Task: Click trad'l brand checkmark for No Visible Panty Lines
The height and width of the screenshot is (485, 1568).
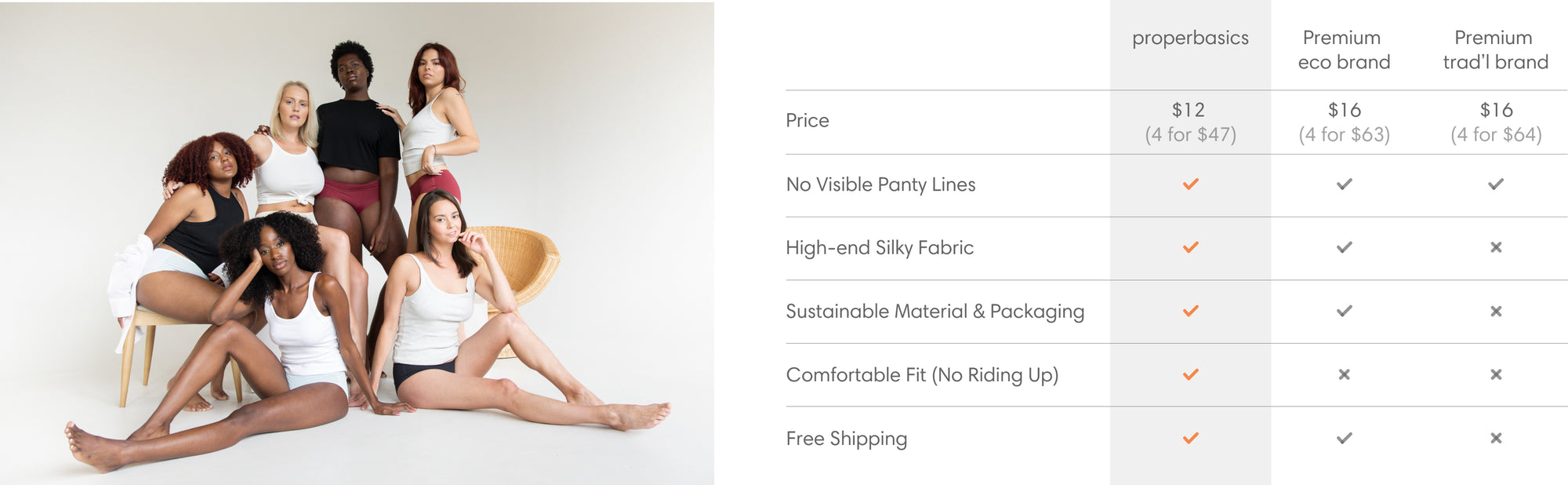Action: pyautogui.click(x=1496, y=184)
